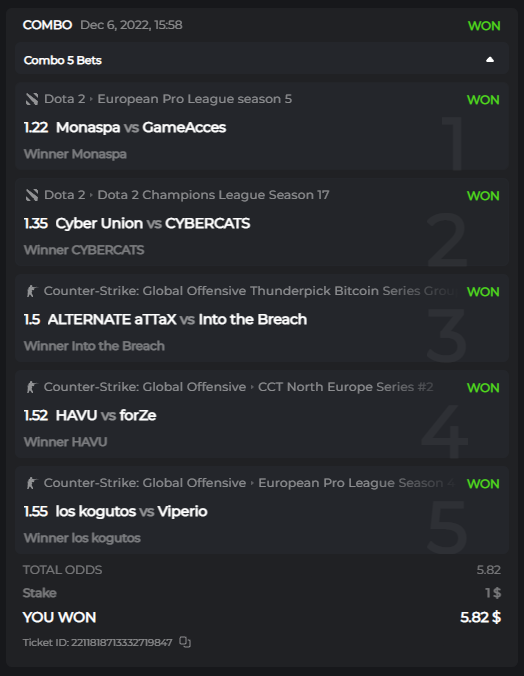The image size is (524, 676).
Task: Select European Pro League season 5 breadcrumb
Action: pyautogui.click(x=195, y=99)
